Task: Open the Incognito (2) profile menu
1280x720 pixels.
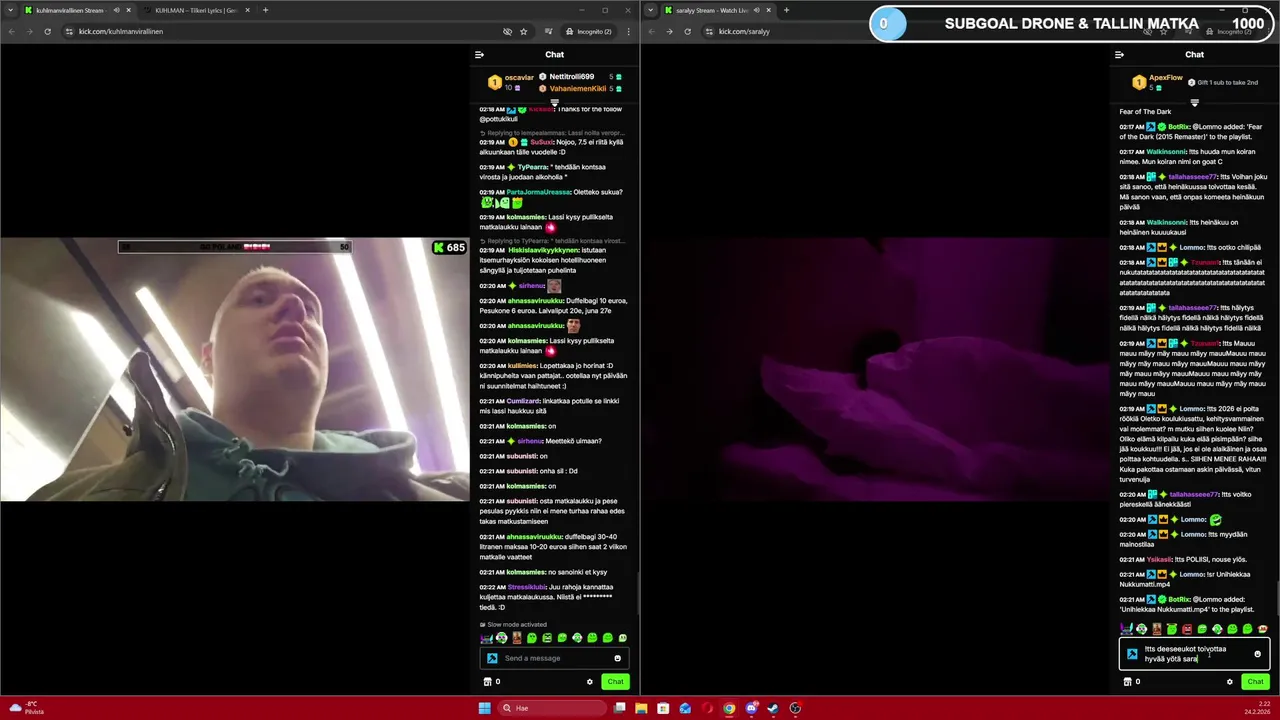Action: [588, 31]
